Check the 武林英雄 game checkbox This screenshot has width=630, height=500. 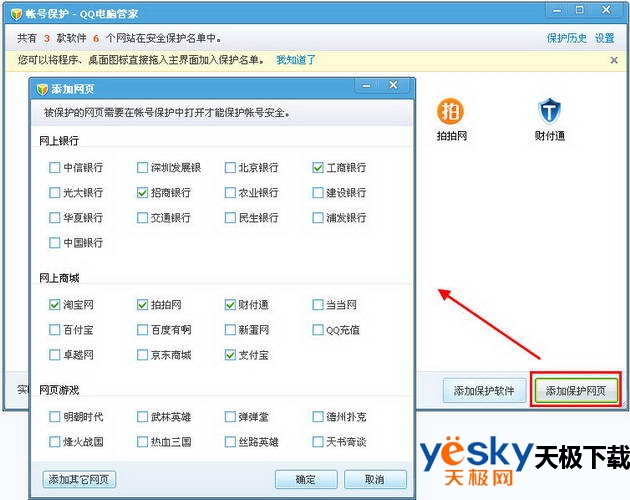[x=142, y=416]
